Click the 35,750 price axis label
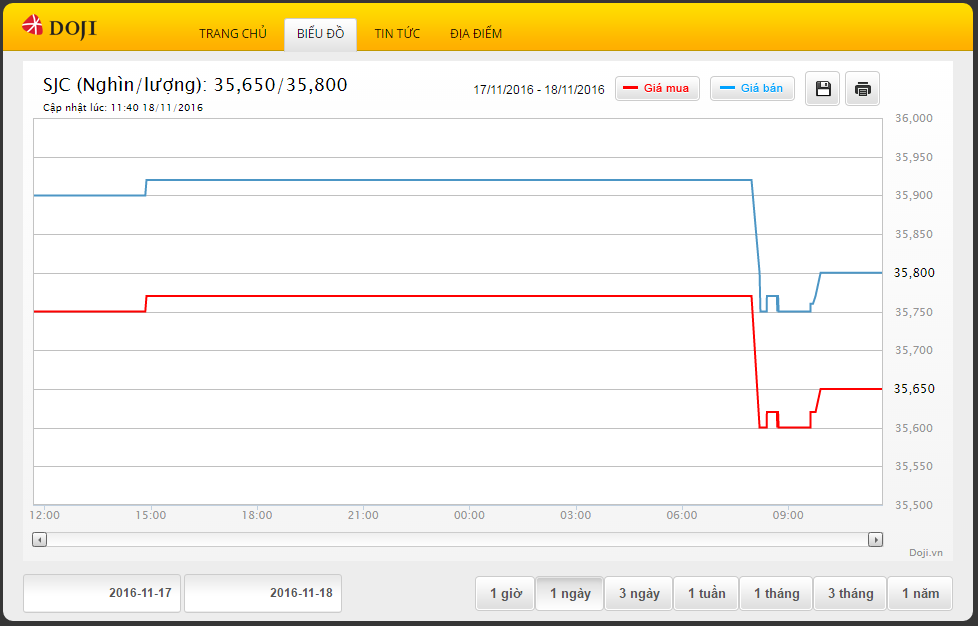This screenshot has width=978, height=626. tap(914, 312)
